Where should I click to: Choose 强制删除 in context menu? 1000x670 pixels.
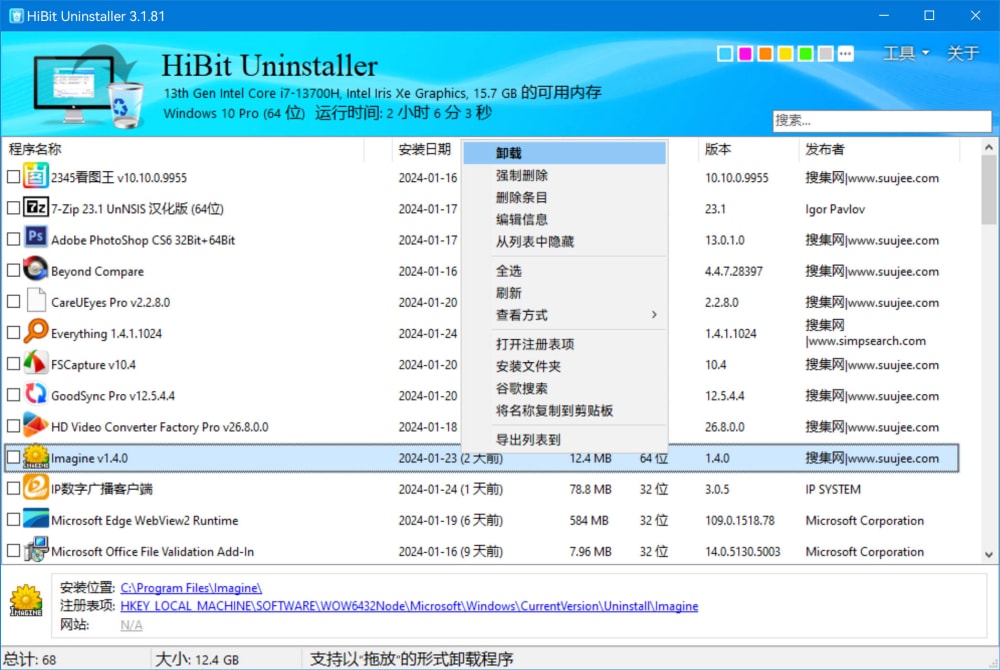(x=564, y=175)
